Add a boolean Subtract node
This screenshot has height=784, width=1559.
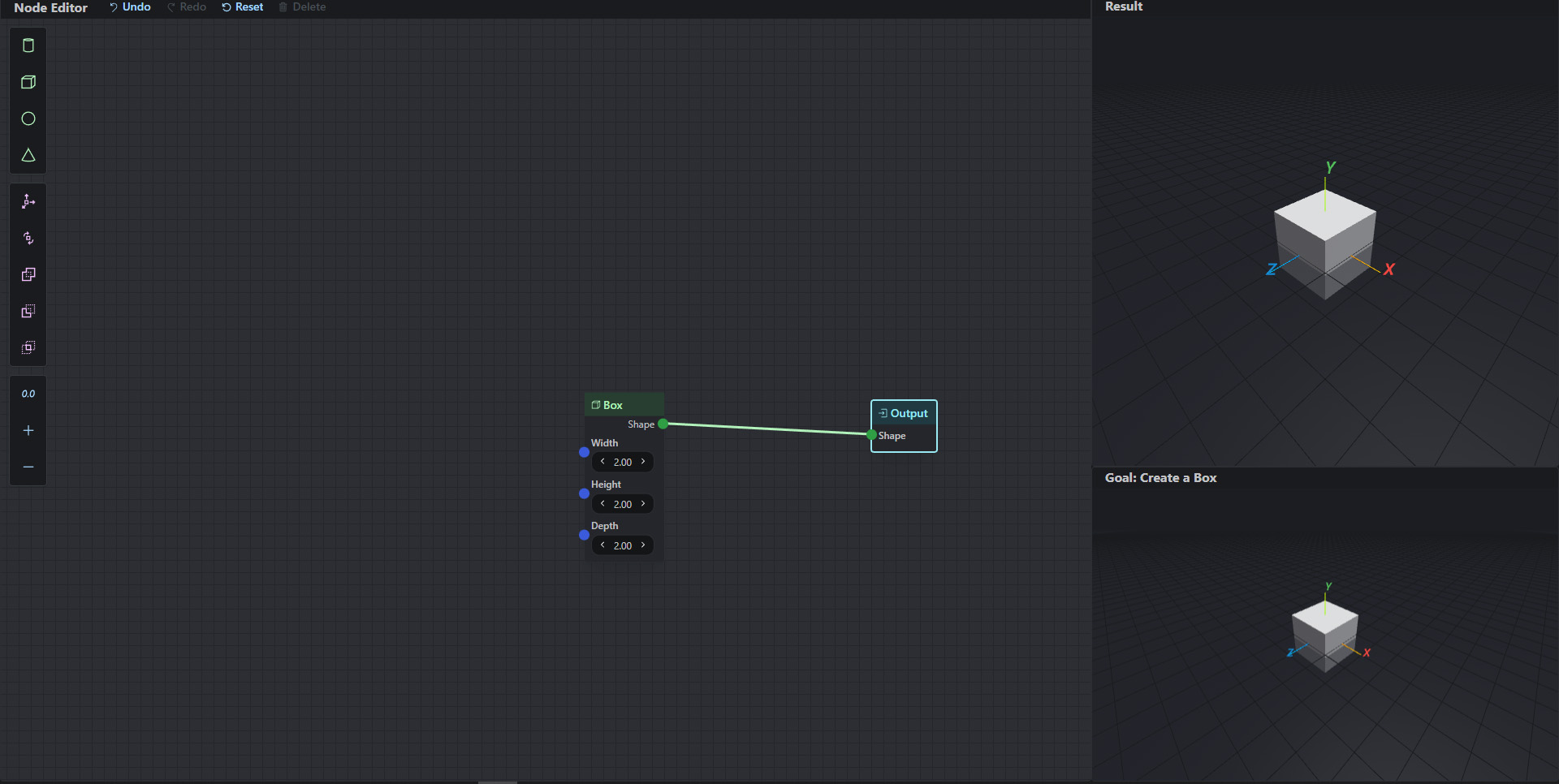pos(28,311)
